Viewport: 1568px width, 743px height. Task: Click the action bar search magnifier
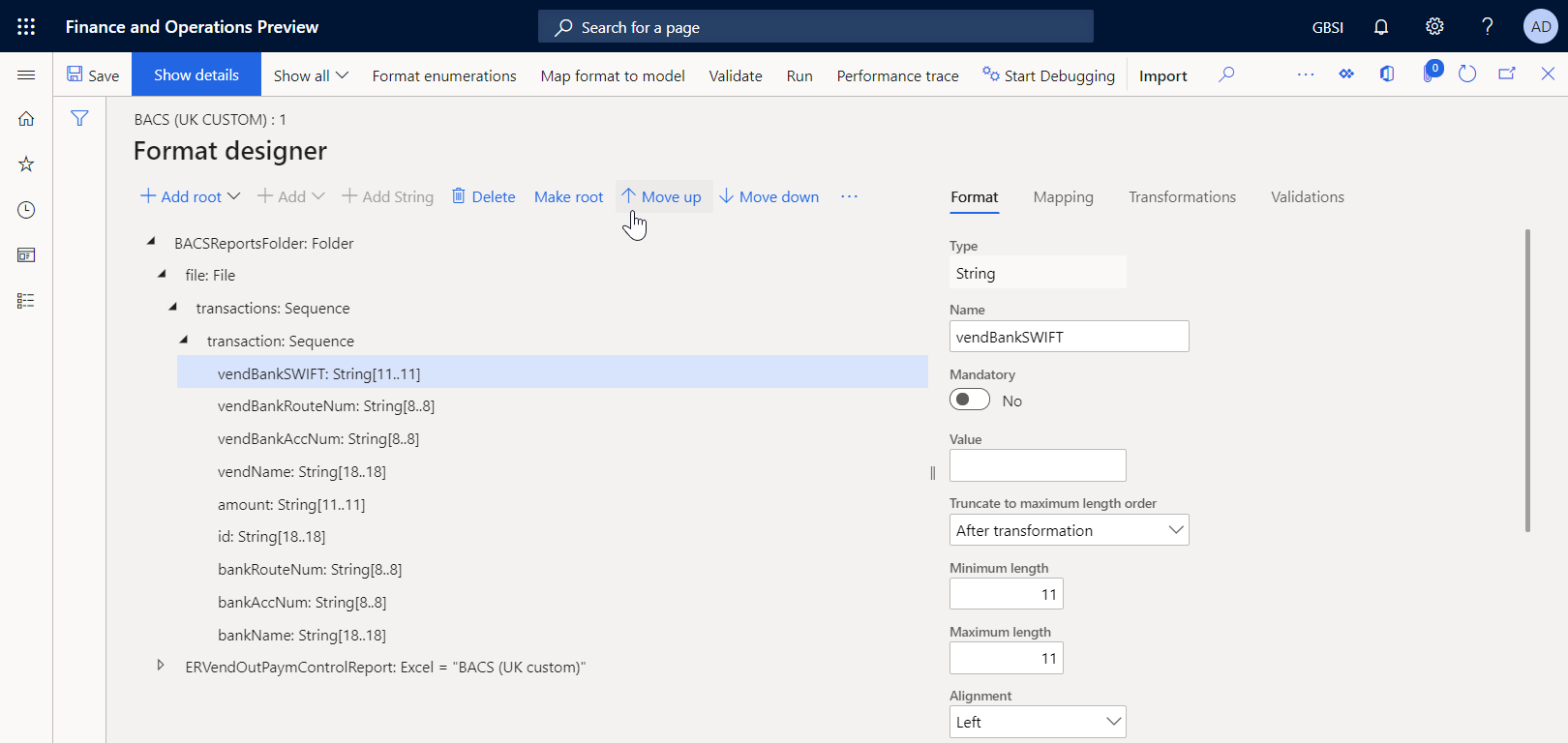[x=1226, y=74]
